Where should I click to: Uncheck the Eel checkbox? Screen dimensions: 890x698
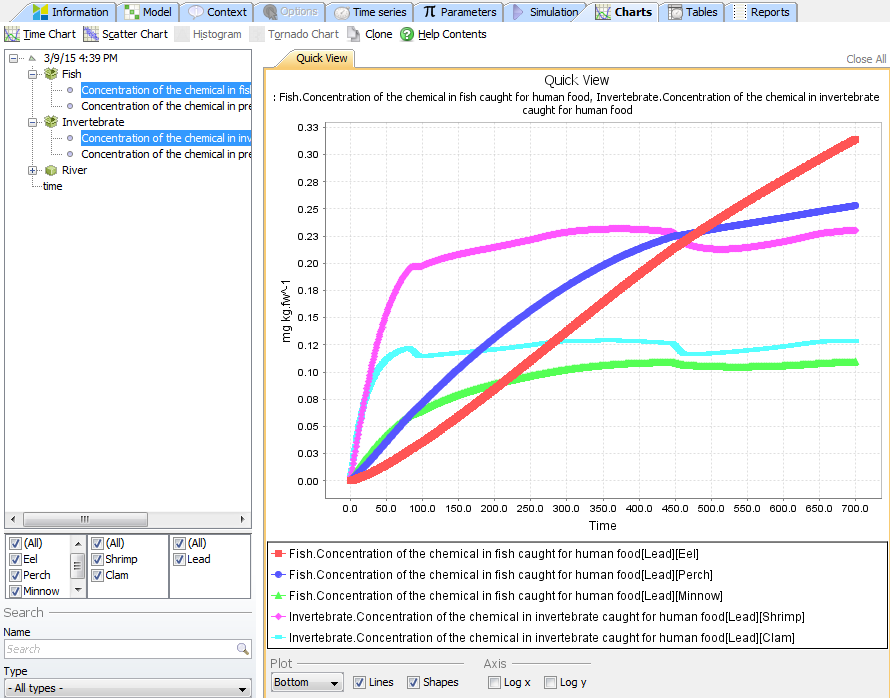(x=15, y=560)
